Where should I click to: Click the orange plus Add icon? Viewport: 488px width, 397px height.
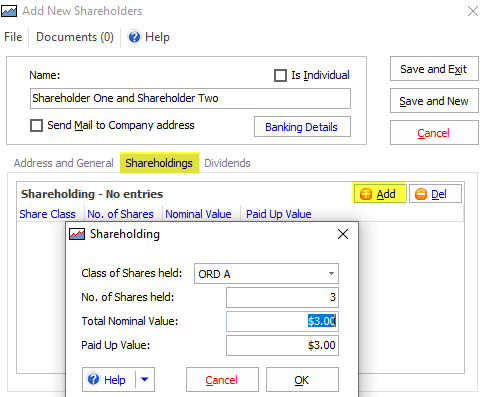[x=366, y=194]
